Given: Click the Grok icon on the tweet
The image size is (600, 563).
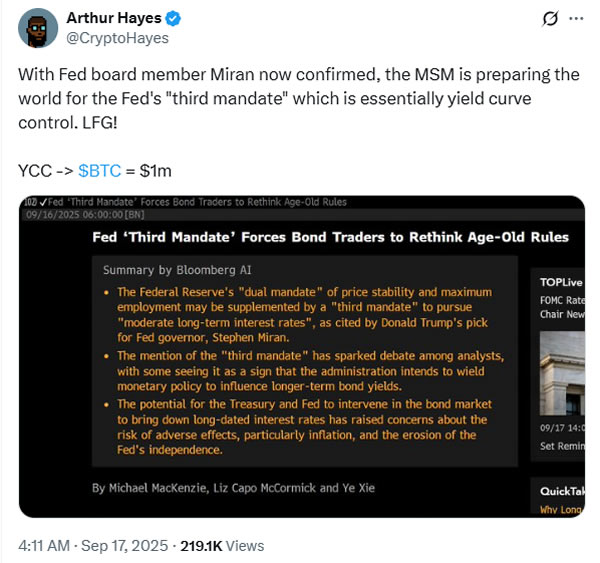Looking at the screenshot, I should point(547,19).
